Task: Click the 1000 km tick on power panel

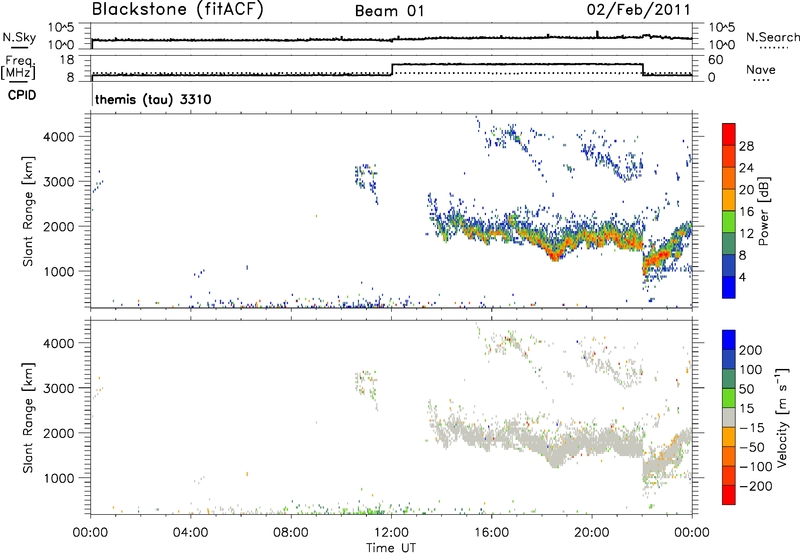Action: [58, 271]
